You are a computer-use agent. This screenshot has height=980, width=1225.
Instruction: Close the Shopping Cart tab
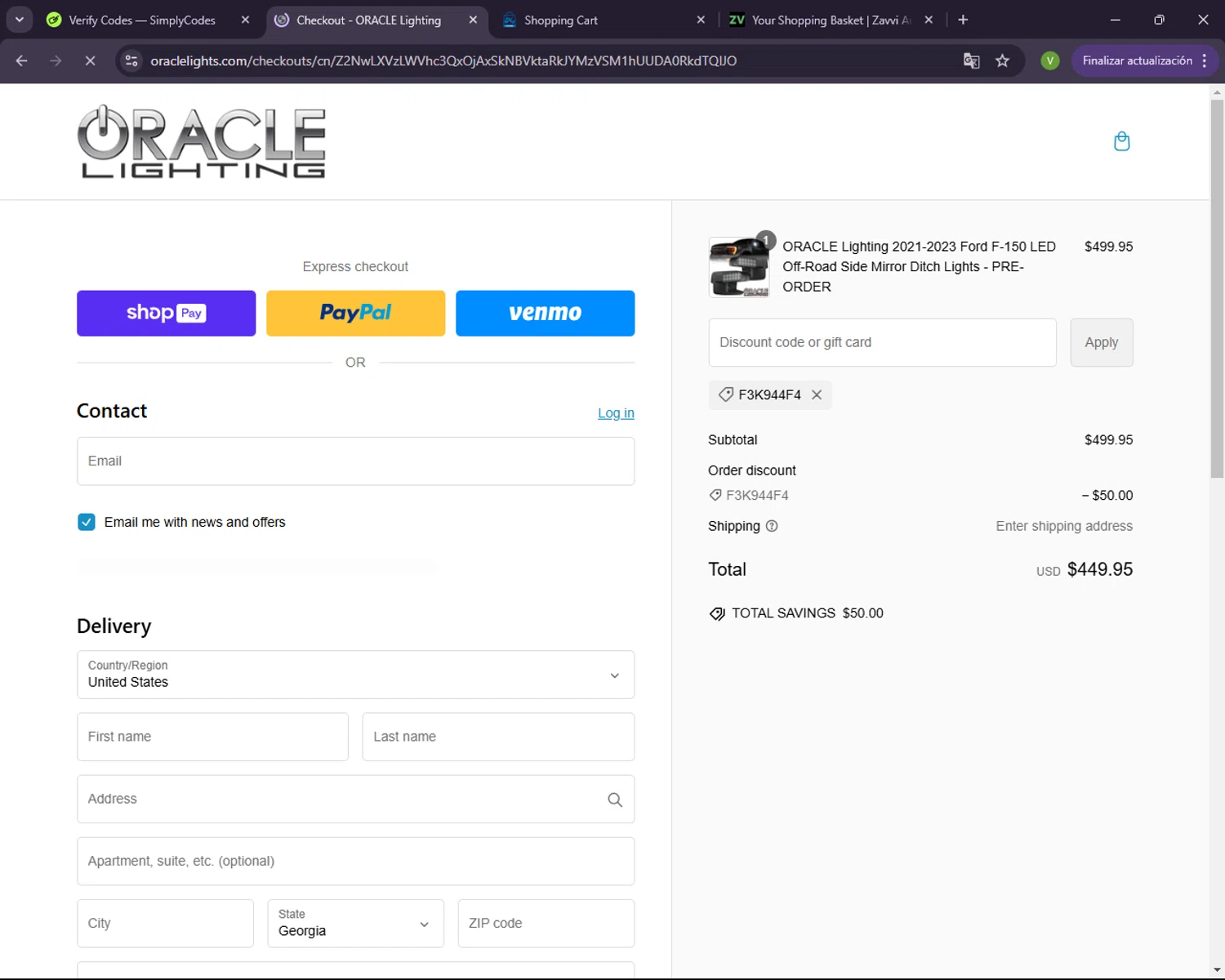tap(701, 20)
